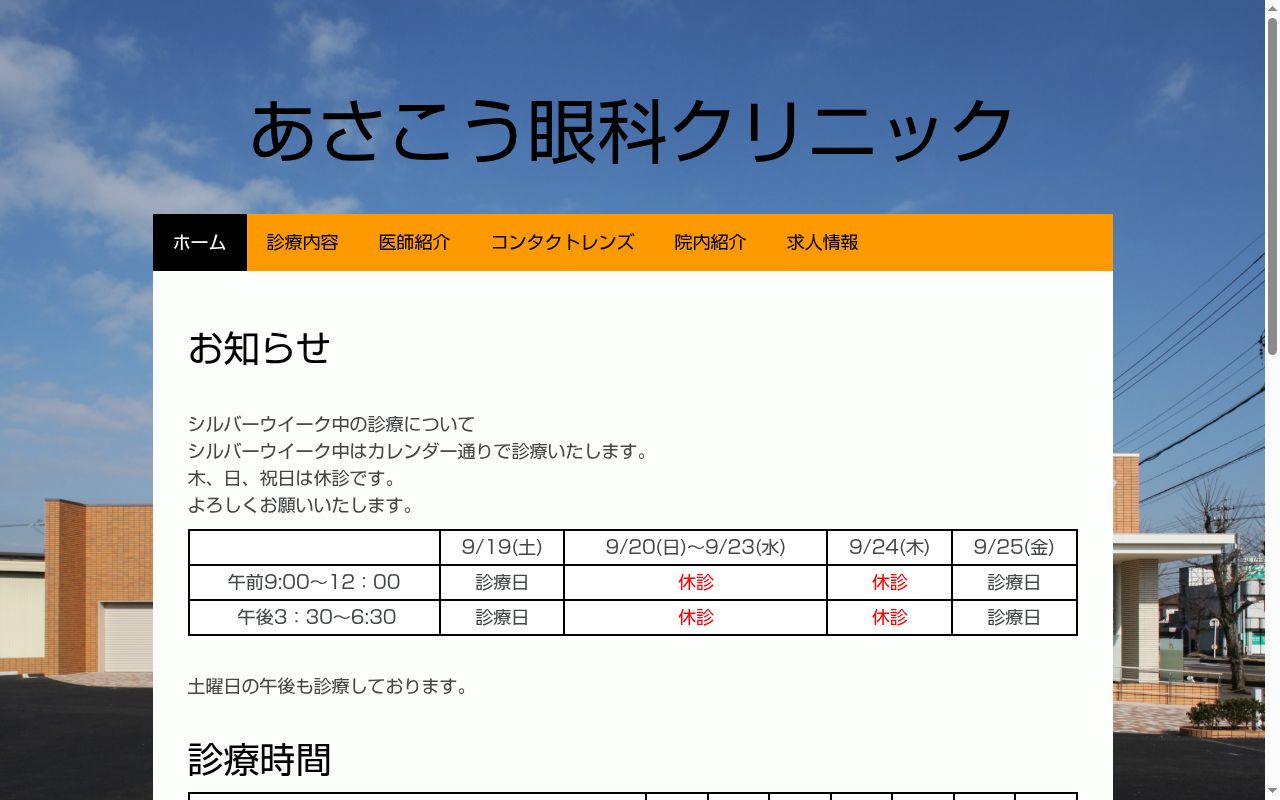Select the 9/25(金) header cell

1014,547
